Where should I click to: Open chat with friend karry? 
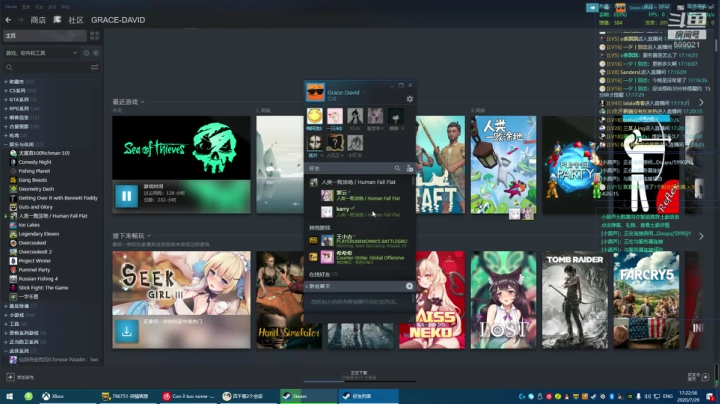click(x=361, y=211)
